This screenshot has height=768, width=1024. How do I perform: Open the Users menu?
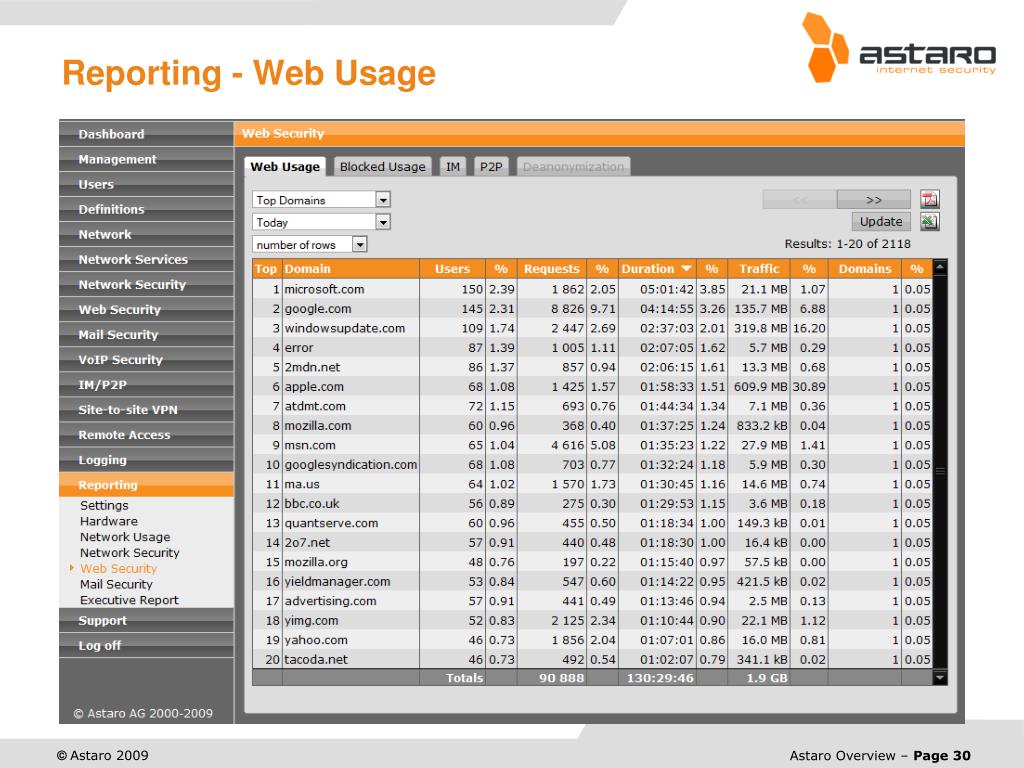coord(146,184)
